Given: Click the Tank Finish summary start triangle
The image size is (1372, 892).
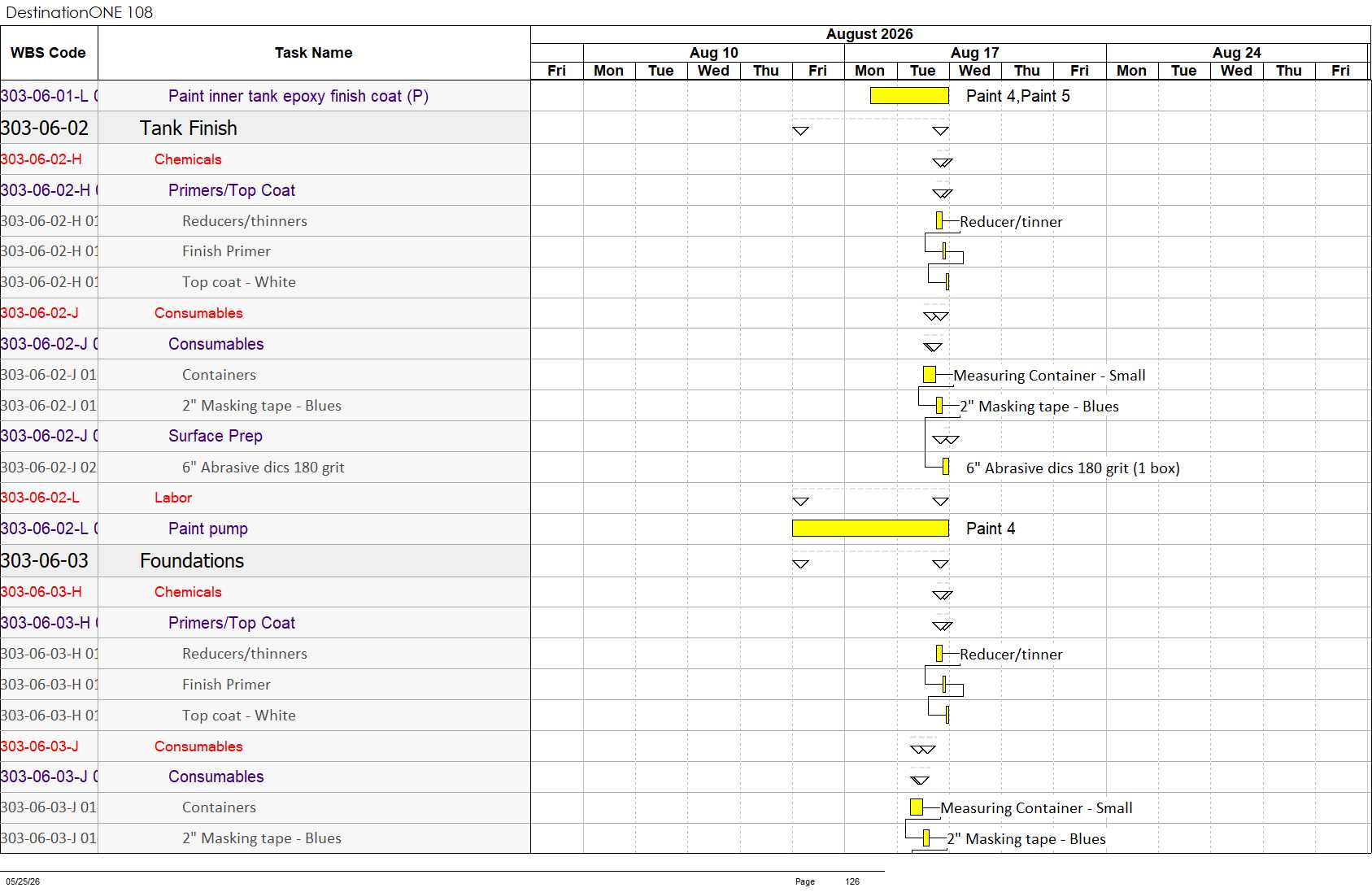Looking at the screenshot, I should (800, 131).
